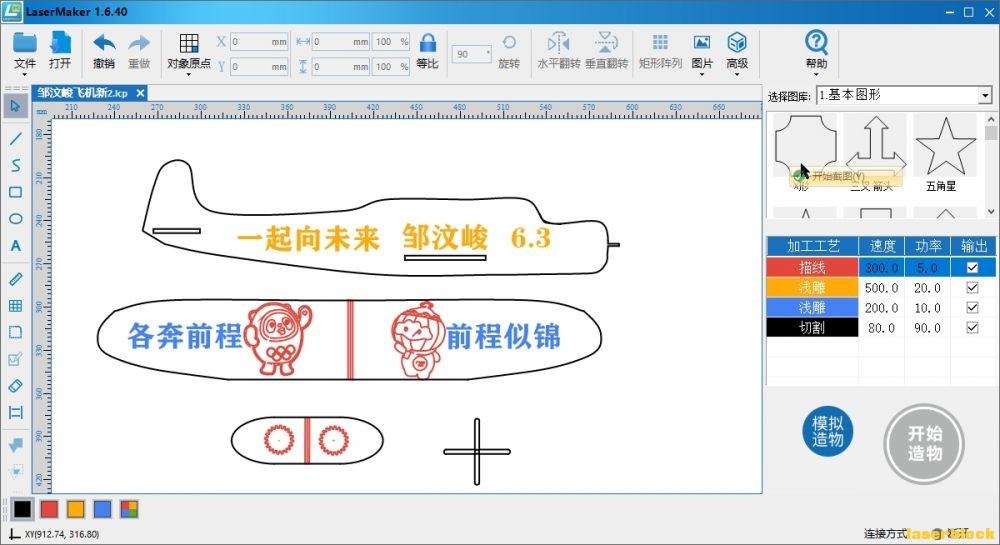The width and height of the screenshot is (1000, 545).
Task: Click the 开始造物 start button
Action: pyautogui.click(x=924, y=444)
